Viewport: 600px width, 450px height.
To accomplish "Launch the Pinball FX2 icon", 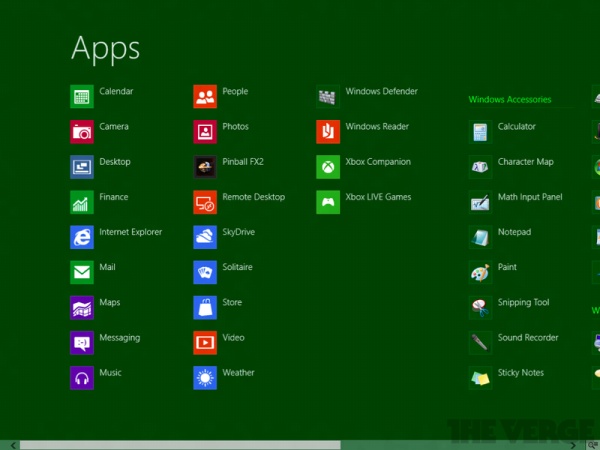I will (205, 167).
